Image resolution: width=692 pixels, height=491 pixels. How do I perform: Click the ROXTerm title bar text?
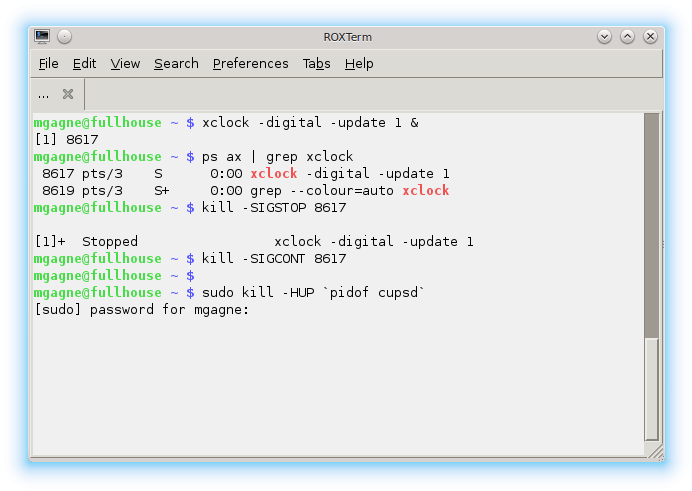click(346, 36)
